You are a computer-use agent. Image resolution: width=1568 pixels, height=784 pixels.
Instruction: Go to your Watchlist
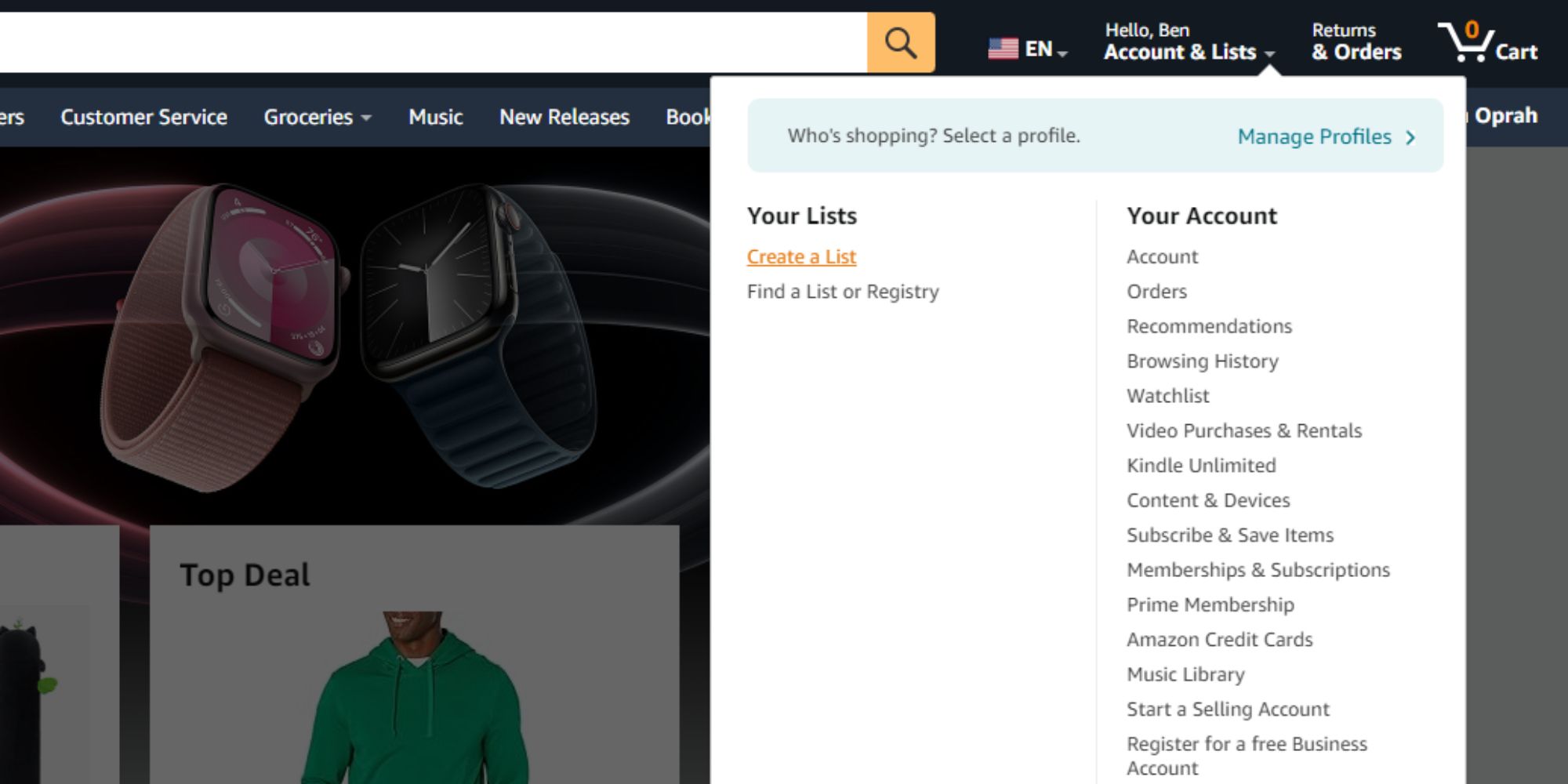coord(1167,395)
